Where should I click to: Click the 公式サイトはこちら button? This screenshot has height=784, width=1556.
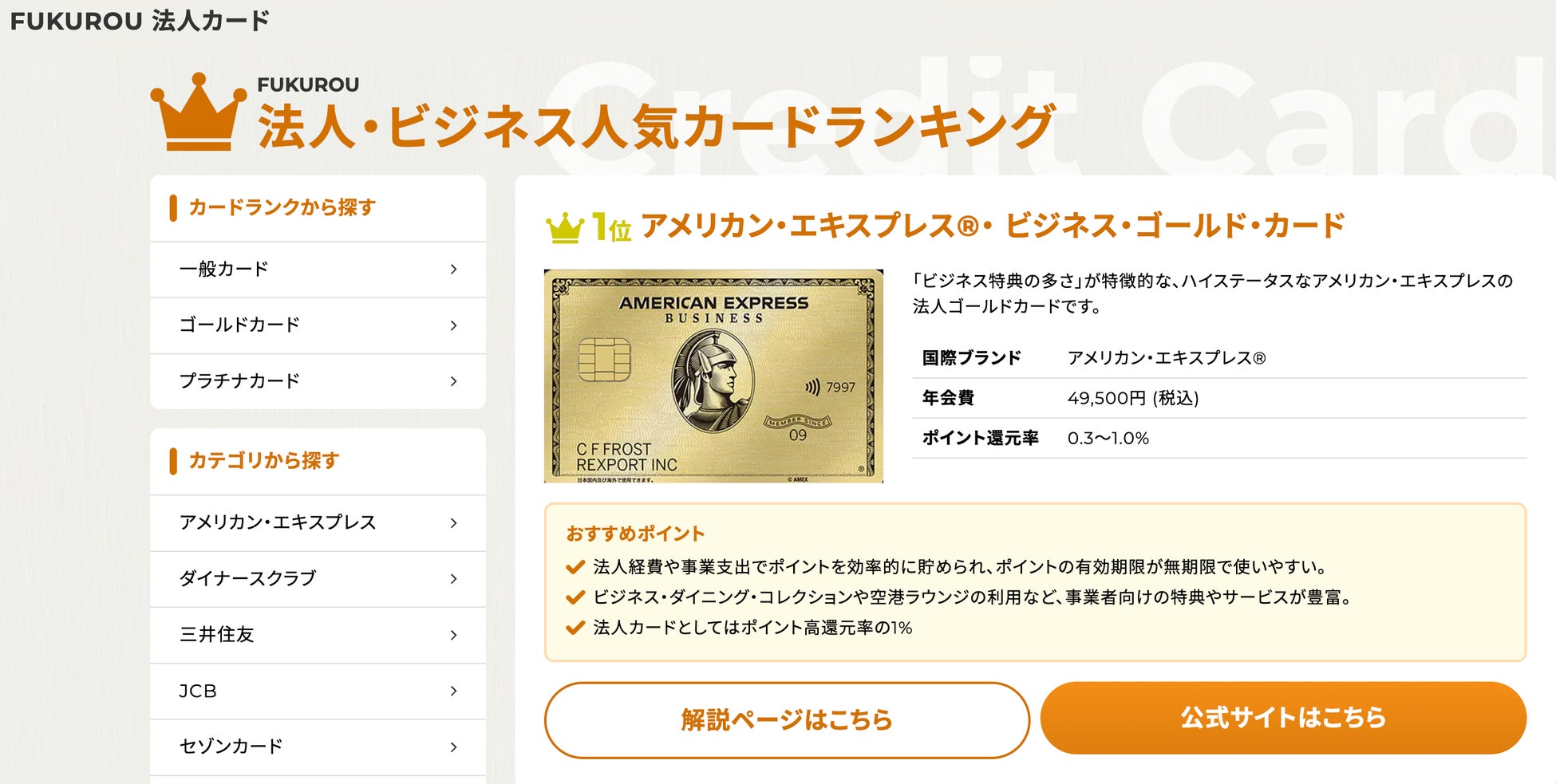pyautogui.click(x=1283, y=718)
